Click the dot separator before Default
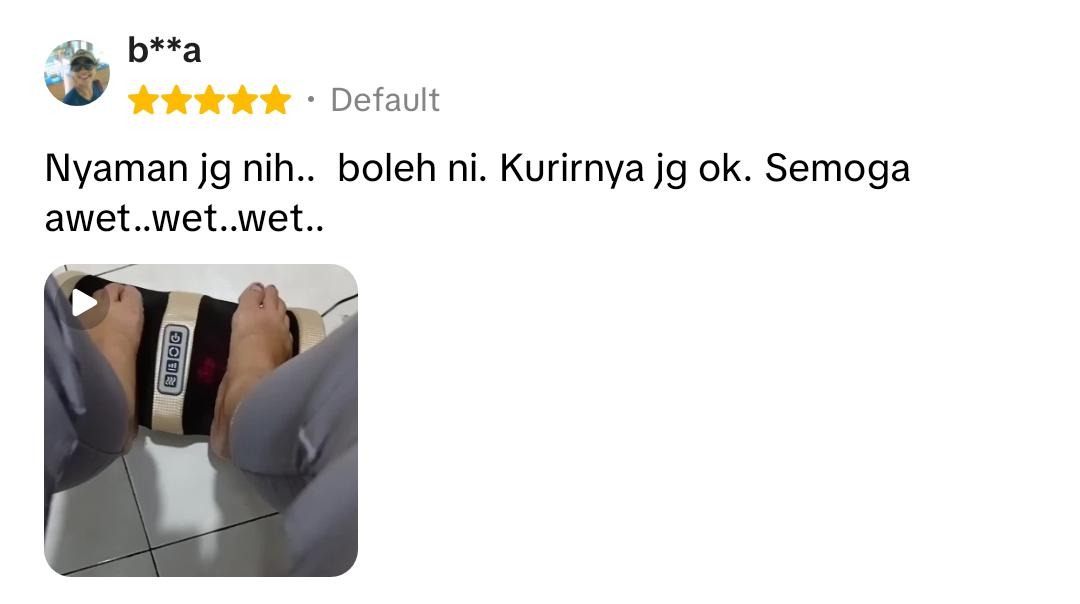1080x604 pixels. 311,100
